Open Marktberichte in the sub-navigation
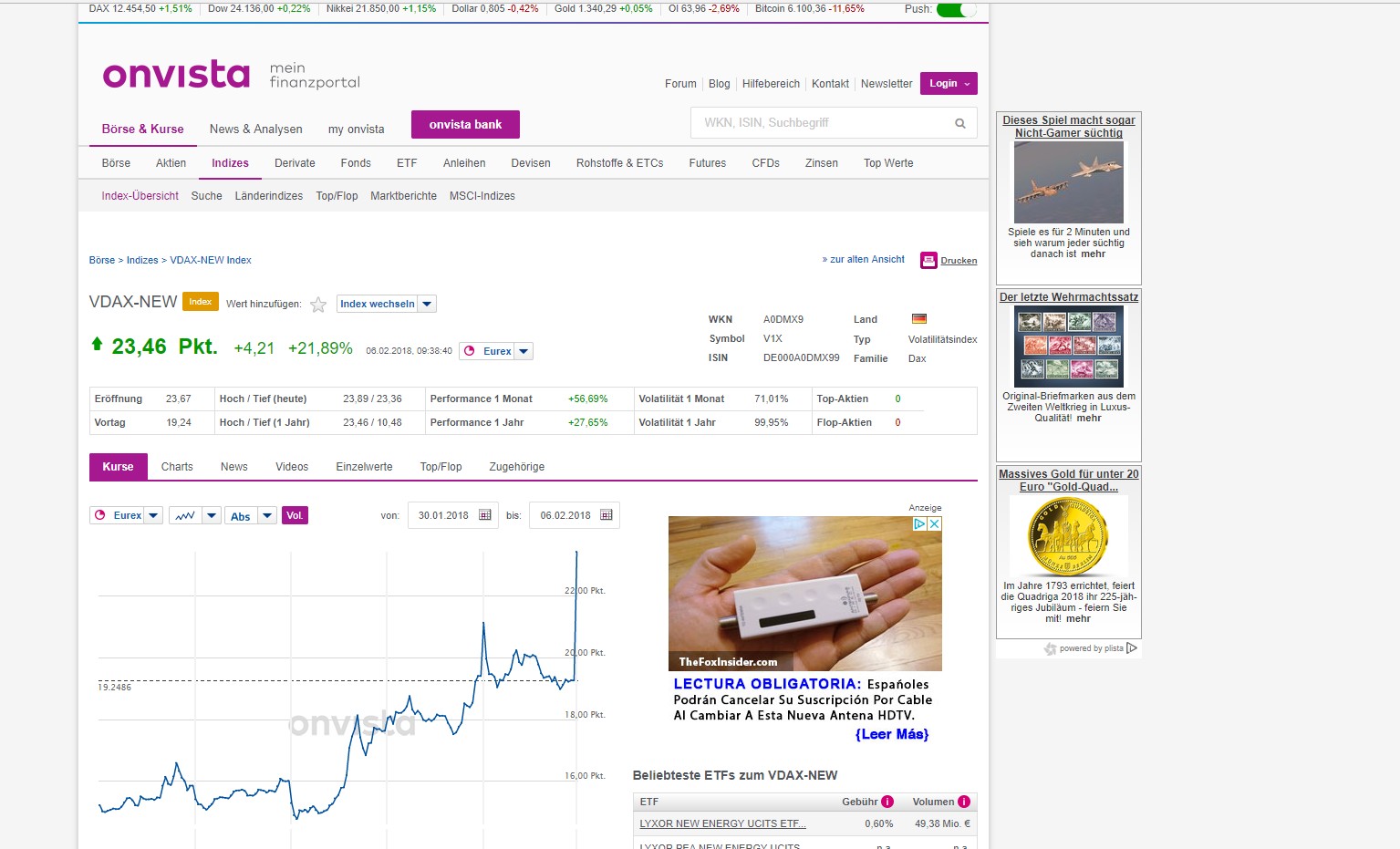The image size is (1400, 849). pyautogui.click(x=403, y=196)
